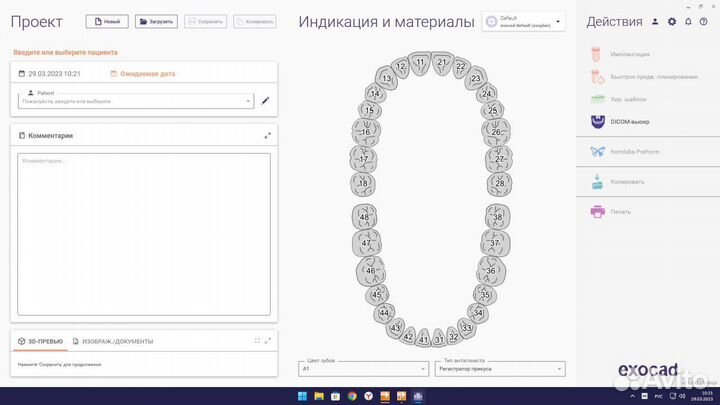
Task: Expand the 3D preview panel
Action: (268, 341)
